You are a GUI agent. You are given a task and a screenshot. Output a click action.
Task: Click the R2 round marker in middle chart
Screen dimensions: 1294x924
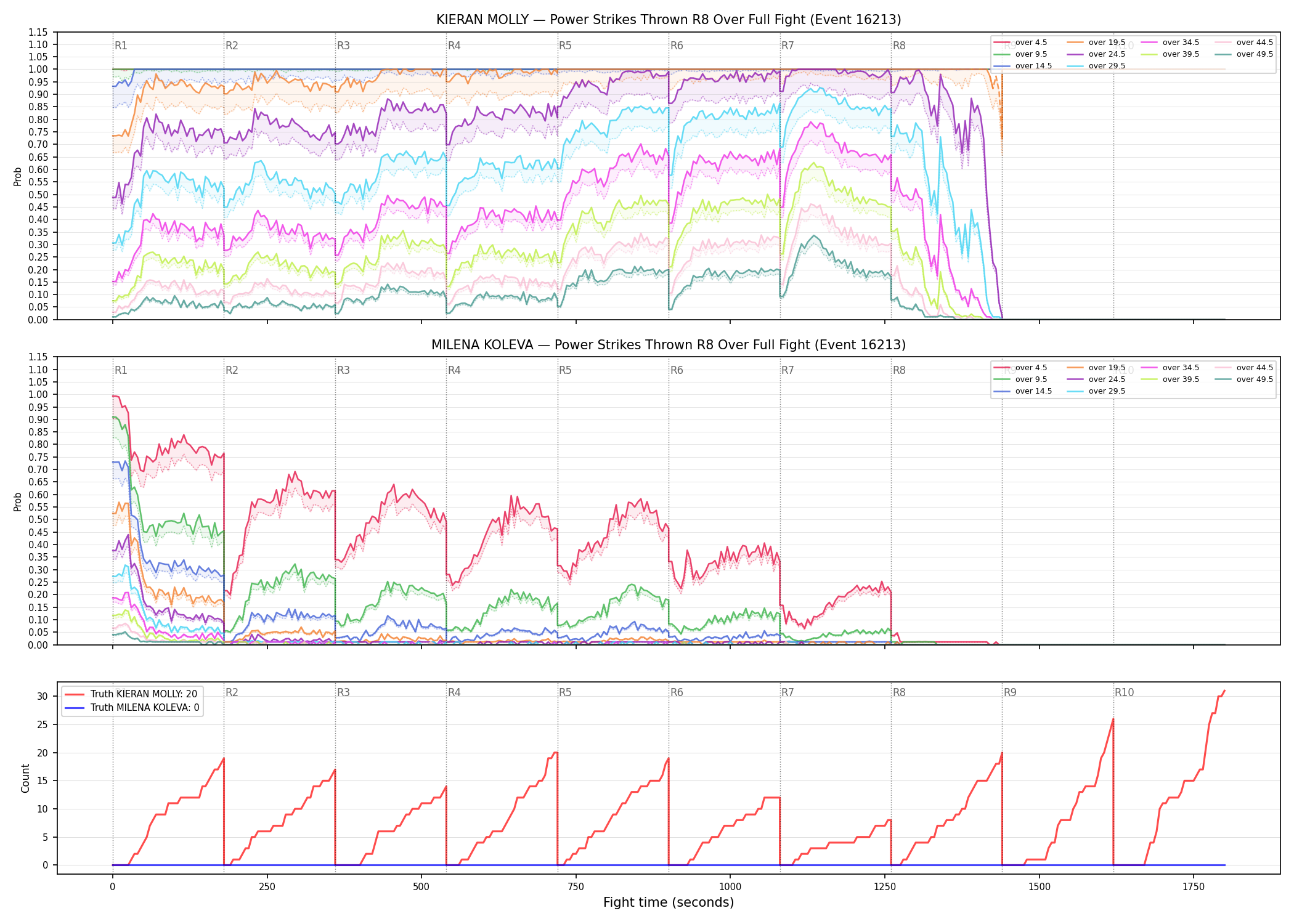coord(232,370)
